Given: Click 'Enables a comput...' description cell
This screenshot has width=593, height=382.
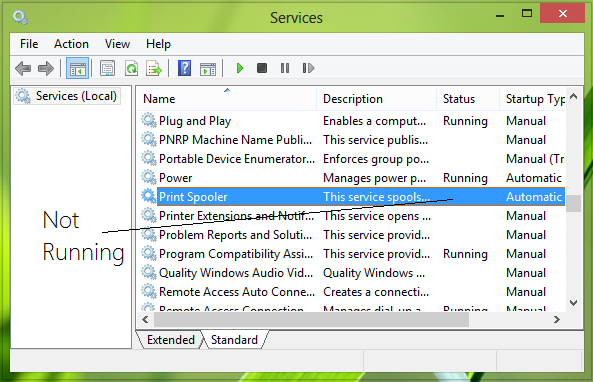Looking at the screenshot, I should (x=374, y=121).
